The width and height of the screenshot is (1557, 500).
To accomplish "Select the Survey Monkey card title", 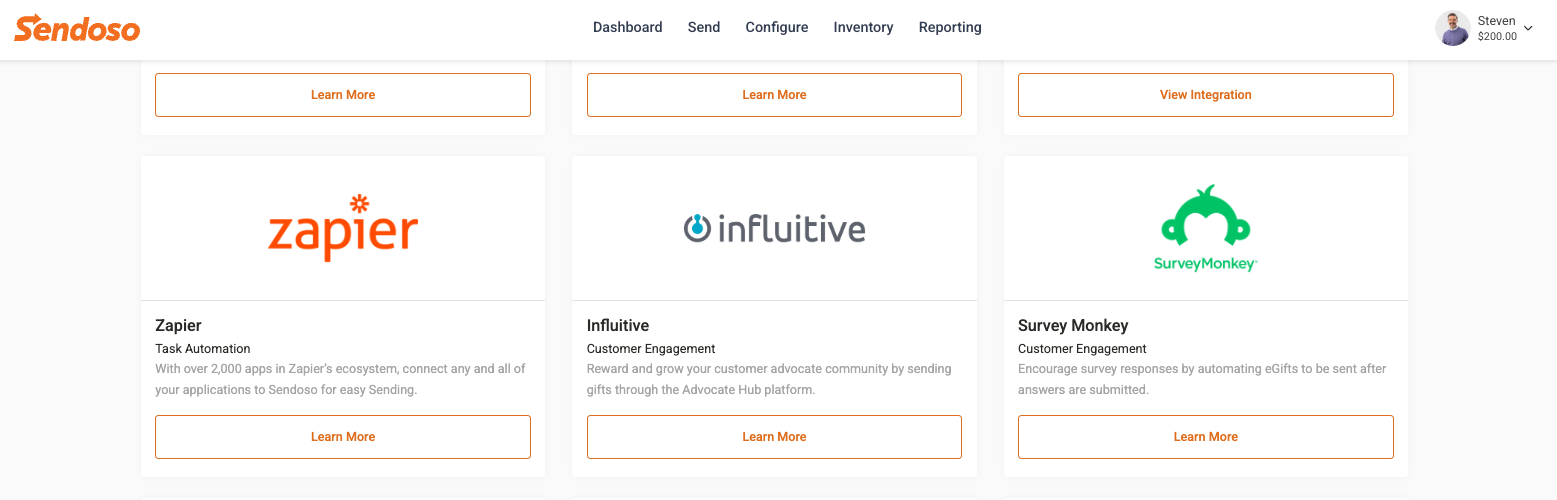I will (x=1073, y=325).
